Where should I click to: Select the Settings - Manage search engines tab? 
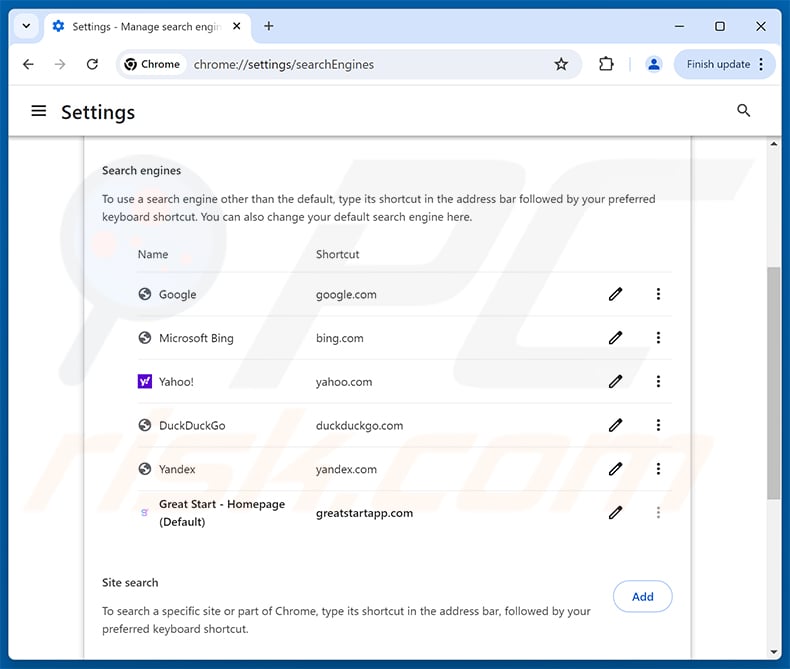pos(148,27)
